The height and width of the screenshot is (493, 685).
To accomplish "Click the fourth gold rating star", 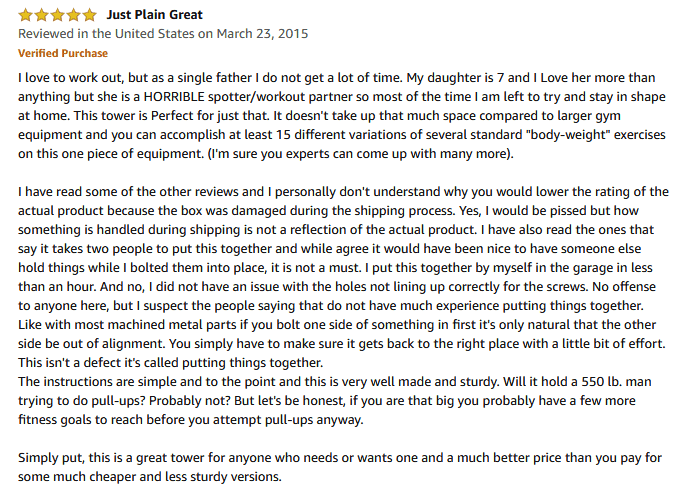I will point(73,15).
